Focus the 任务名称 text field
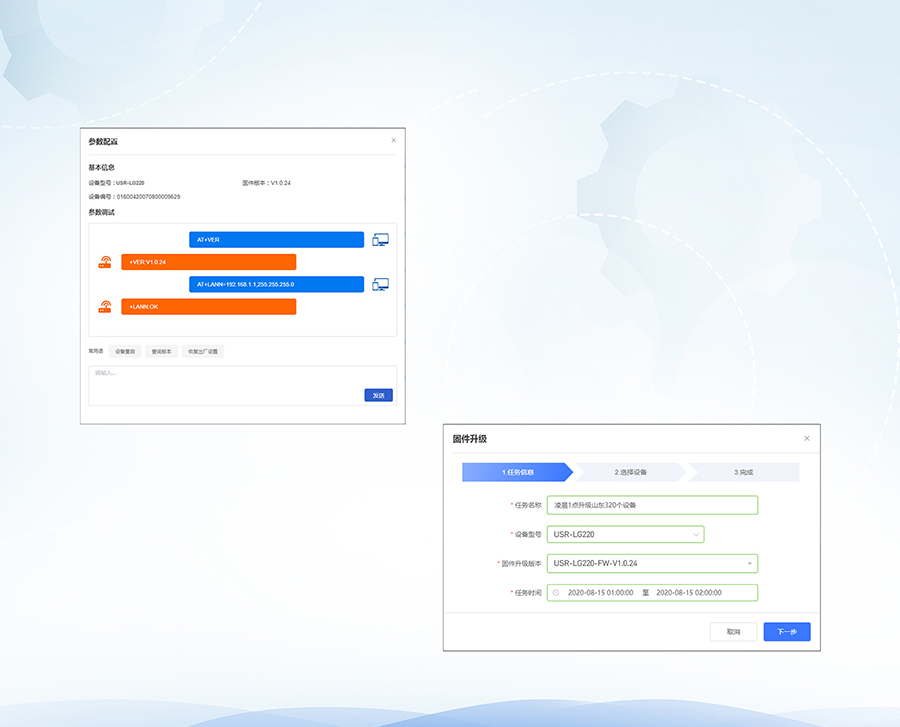 point(652,505)
